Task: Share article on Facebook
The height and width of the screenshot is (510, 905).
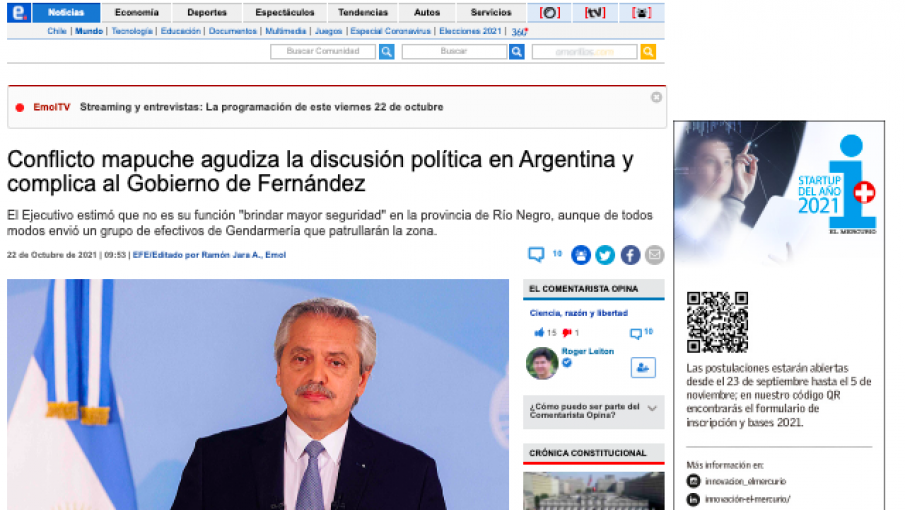Action: coord(630,255)
